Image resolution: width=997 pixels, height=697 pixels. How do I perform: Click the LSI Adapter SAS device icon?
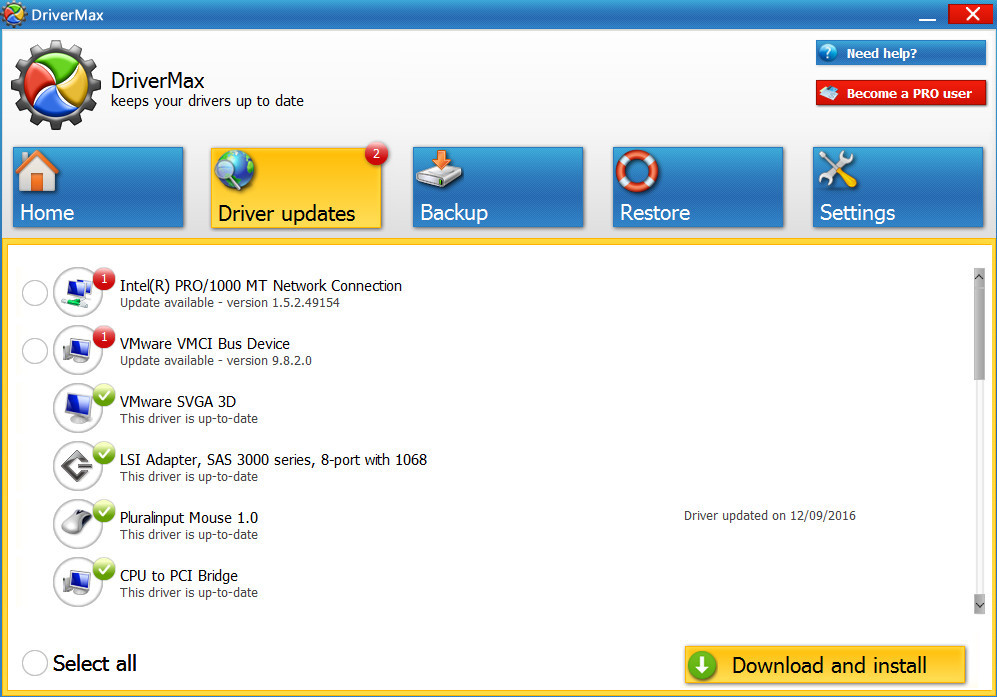[77, 466]
